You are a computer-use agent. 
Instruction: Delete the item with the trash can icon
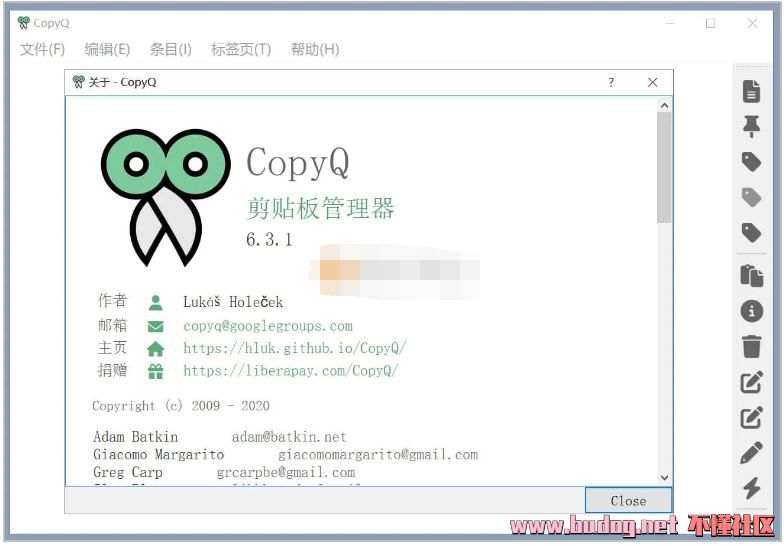click(751, 347)
